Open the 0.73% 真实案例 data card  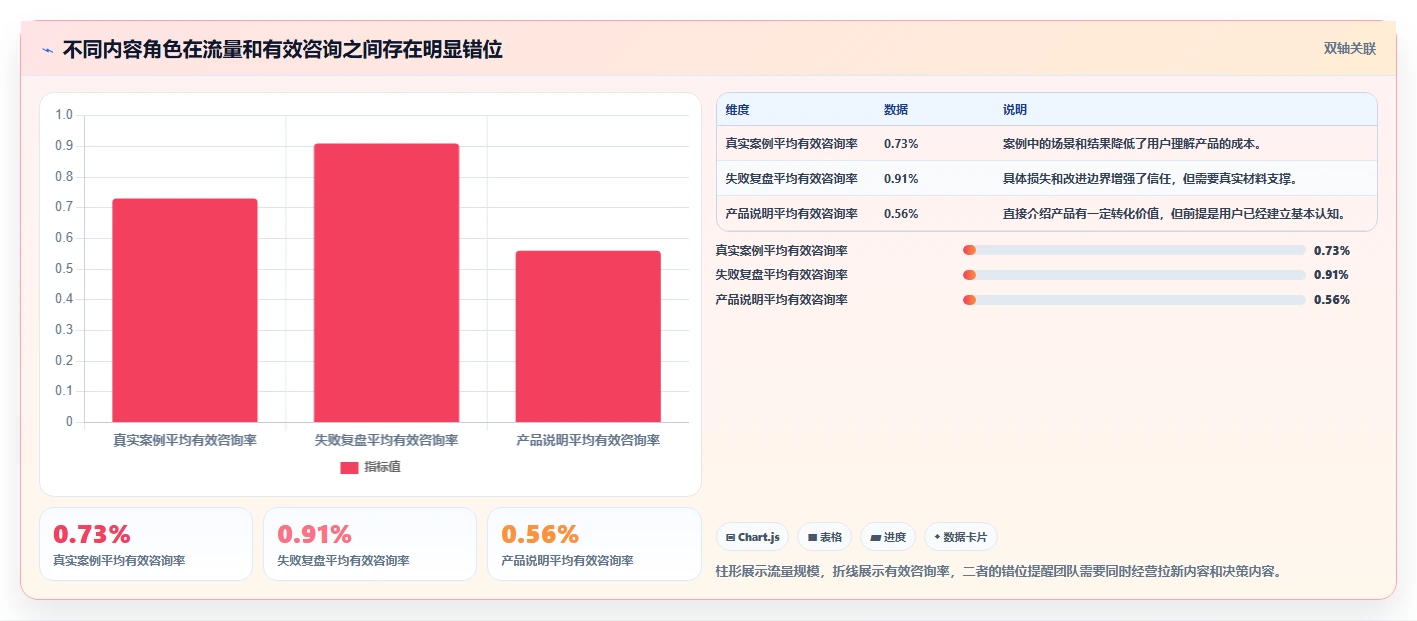coord(146,544)
